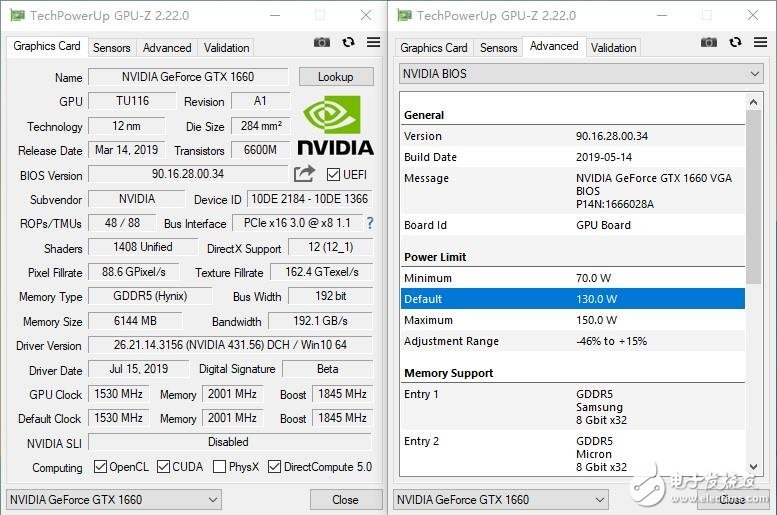
Task: Click the GPU field TU116
Action: pyautogui.click(x=132, y=101)
